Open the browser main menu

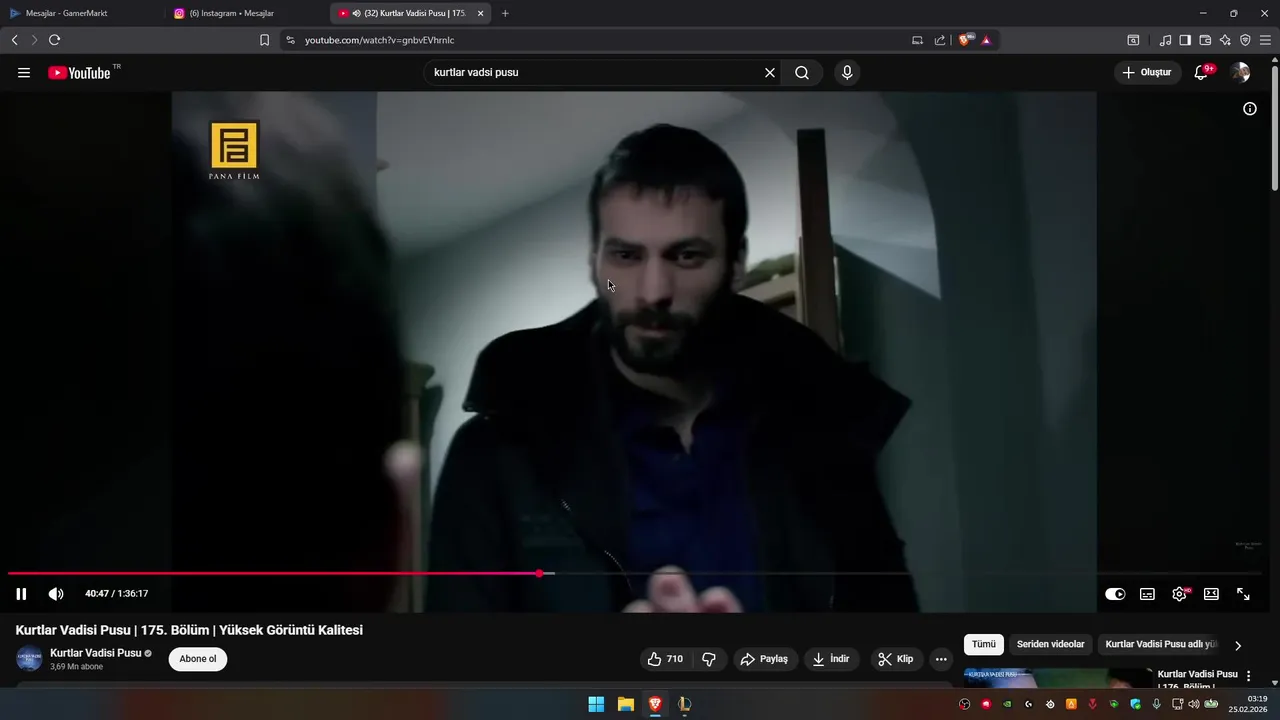[1265, 40]
